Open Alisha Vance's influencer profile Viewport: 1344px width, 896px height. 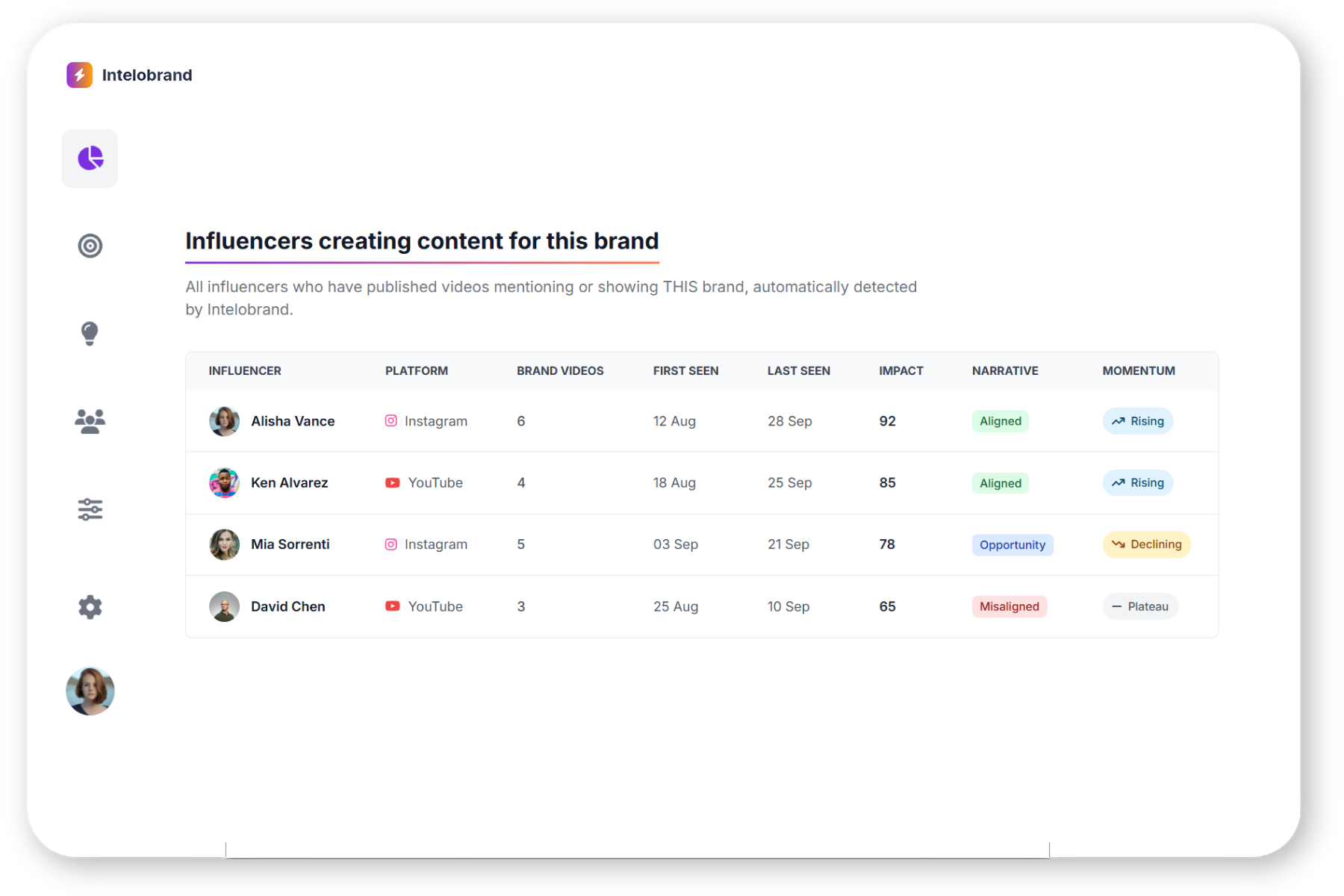tap(293, 421)
